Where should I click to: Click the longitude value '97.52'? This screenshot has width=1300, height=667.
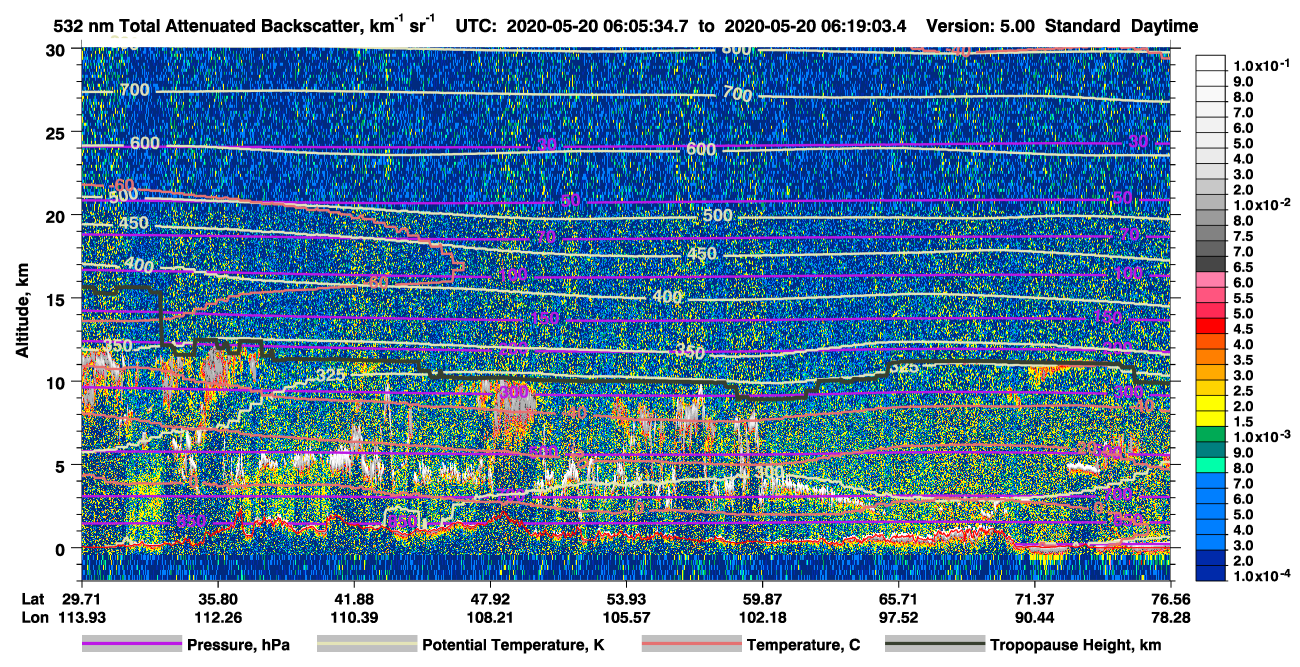[x=898, y=617]
